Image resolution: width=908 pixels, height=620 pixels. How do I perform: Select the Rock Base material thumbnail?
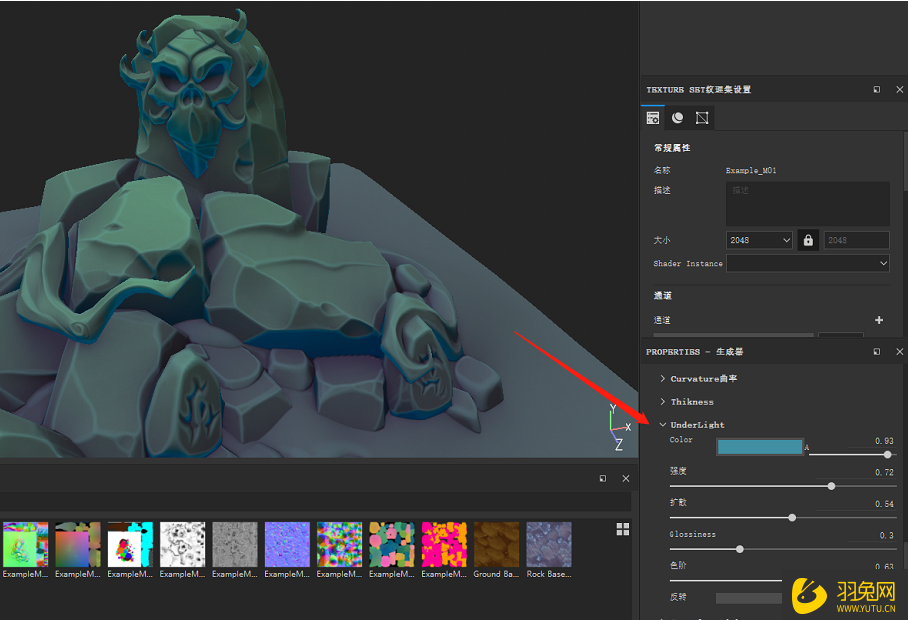[549, 545]
